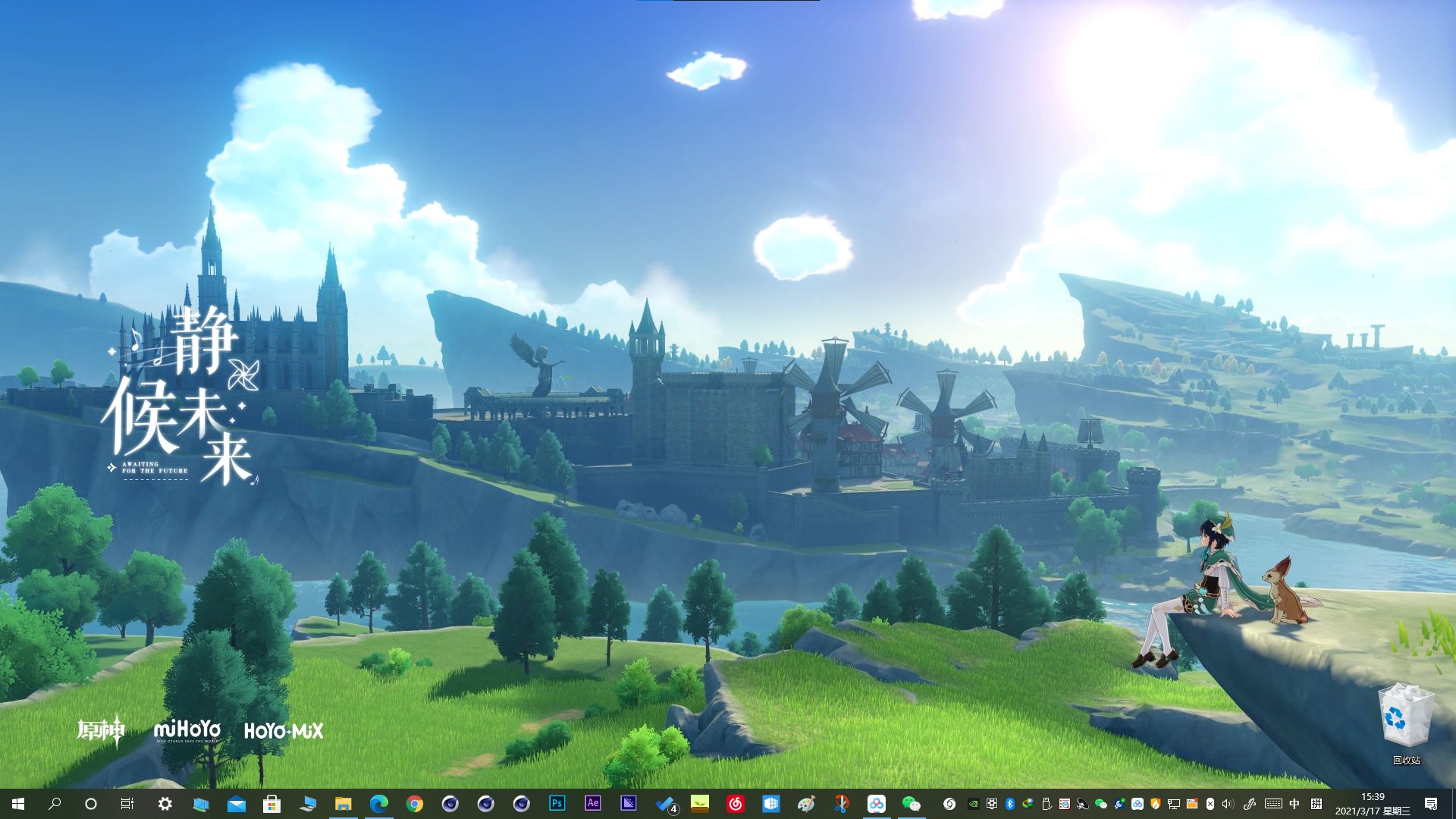Image resolution: width=1456 pixels, height=819 pixels.
Task: Open the volume speaker tray icon
Action: click(1228, 804)
